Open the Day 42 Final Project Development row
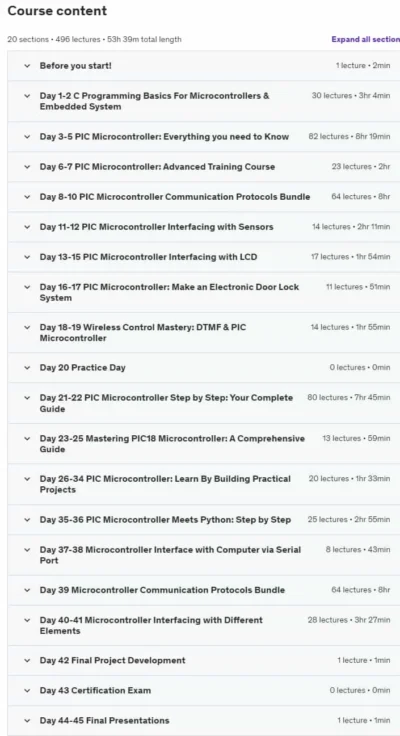The width and height of the screenshot is (400, 736). (204, 660)
